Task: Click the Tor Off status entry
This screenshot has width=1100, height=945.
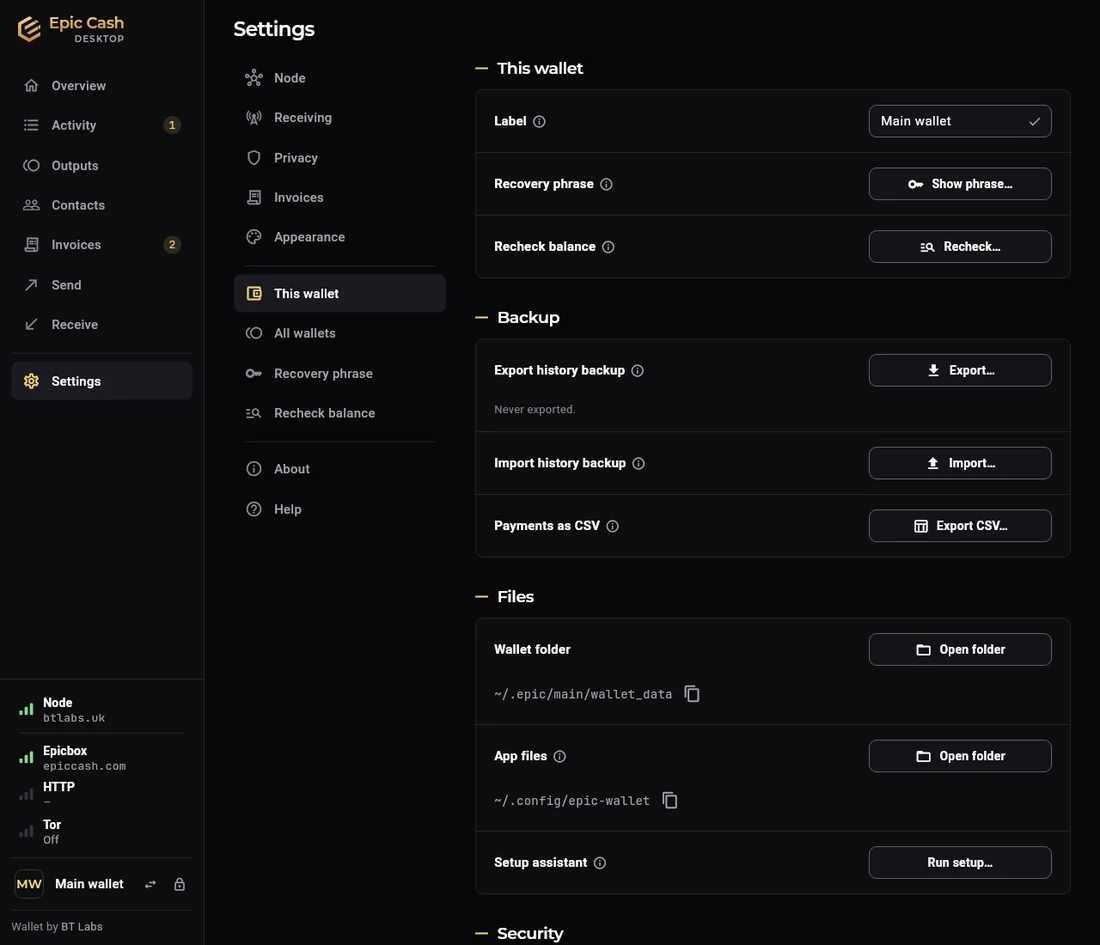Action: point(102,831)
